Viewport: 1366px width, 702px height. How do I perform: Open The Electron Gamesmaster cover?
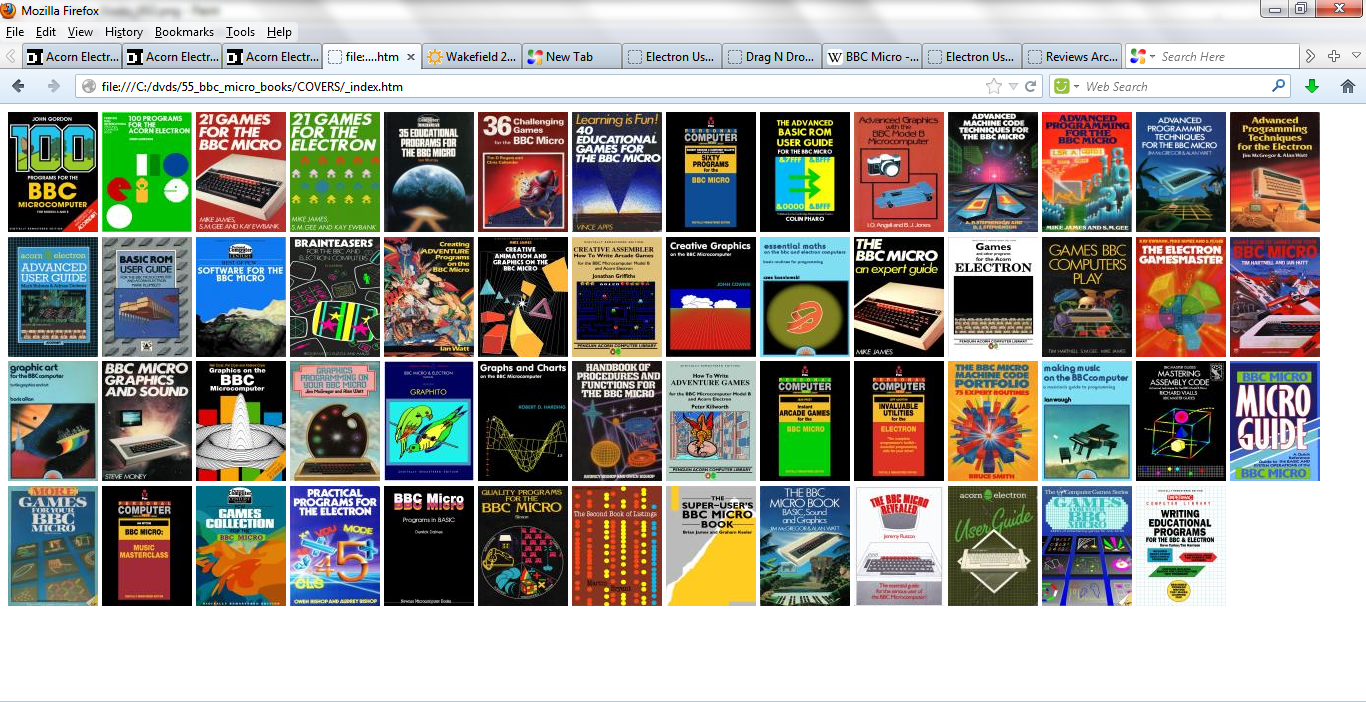(x=1181, y=297)
